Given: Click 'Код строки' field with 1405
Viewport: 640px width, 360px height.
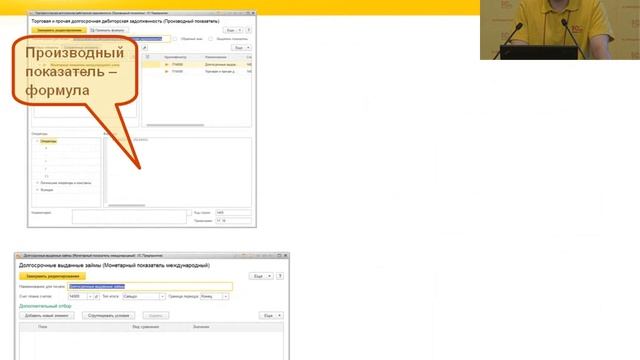Looking at the screenshot, I should pos(233,213).
